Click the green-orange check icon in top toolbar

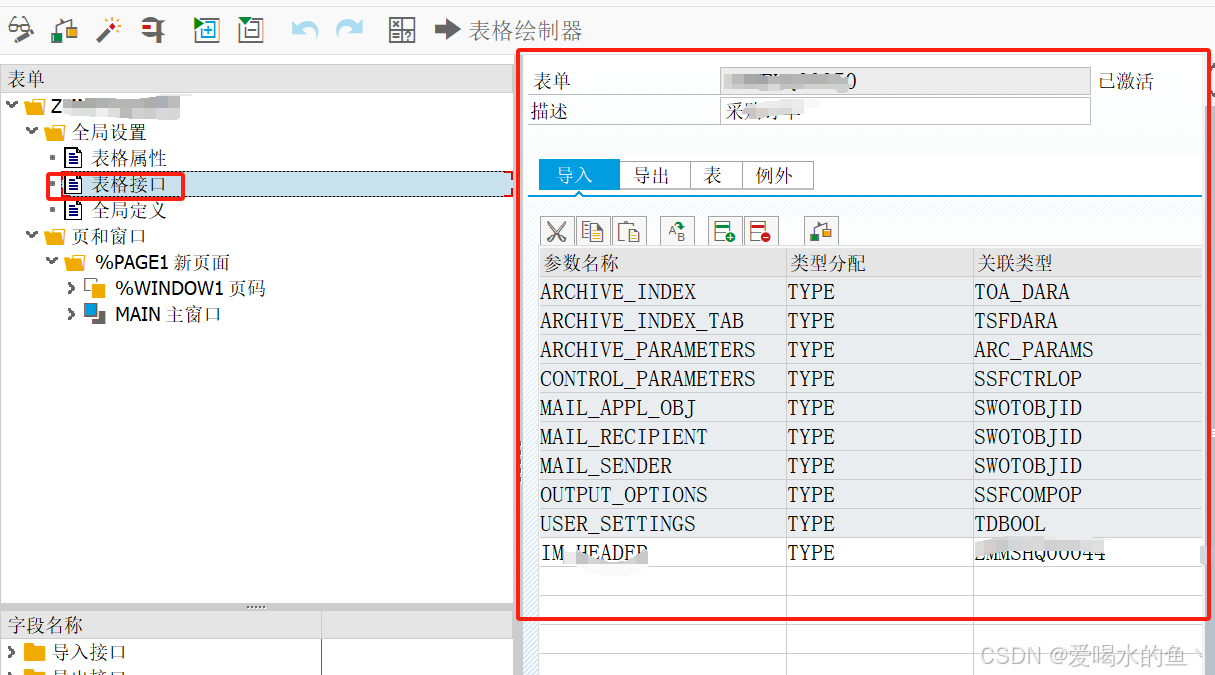(65, 29)
